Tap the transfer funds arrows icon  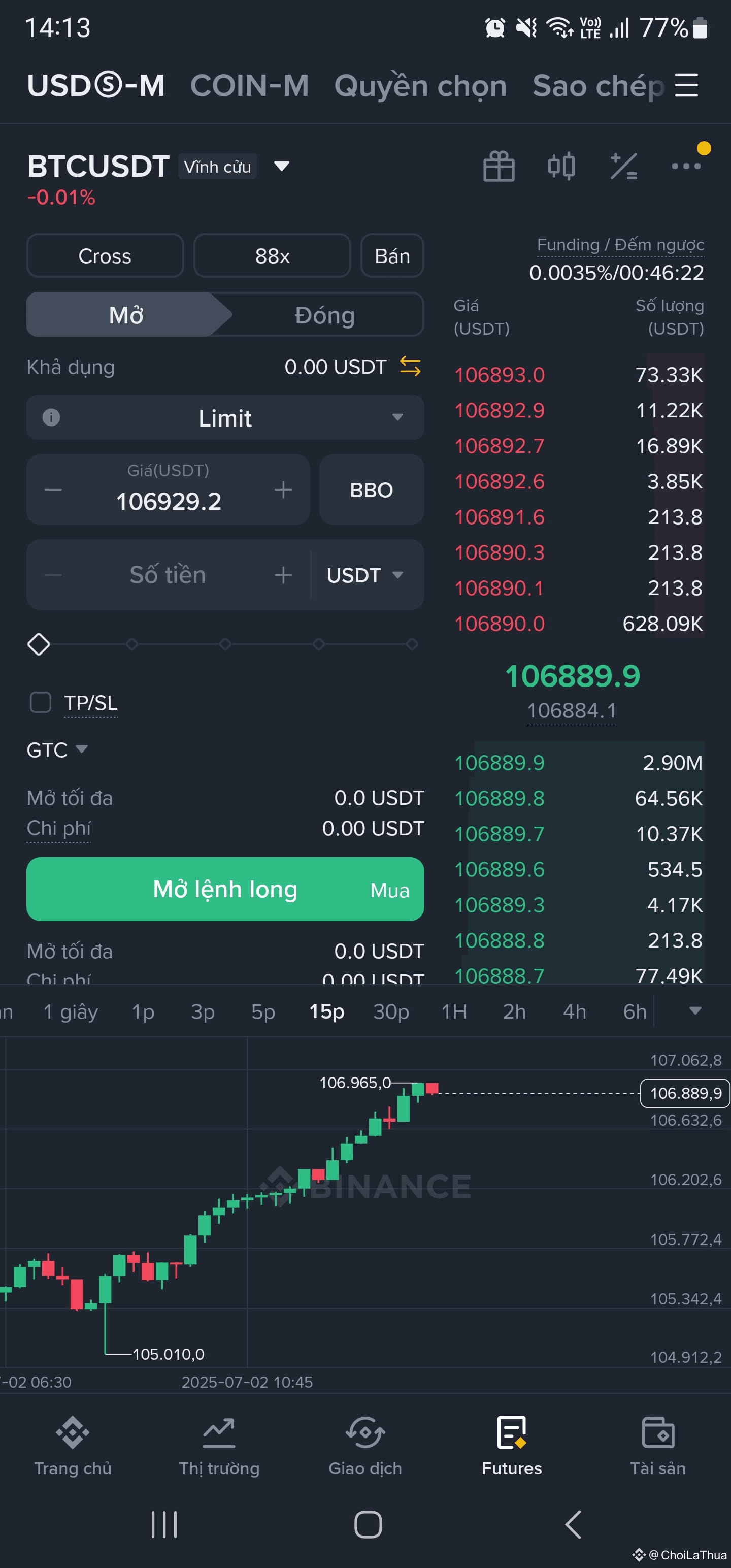410,367
